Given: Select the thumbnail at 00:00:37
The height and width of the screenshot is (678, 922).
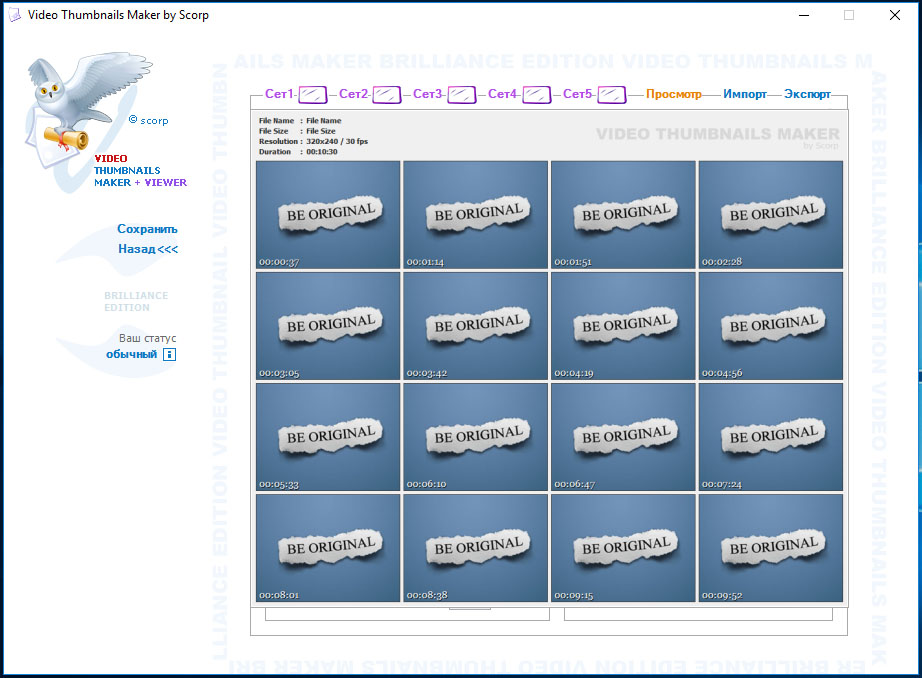Looking at the screenshot, I should pyautogui.click(x=328, y=215).
